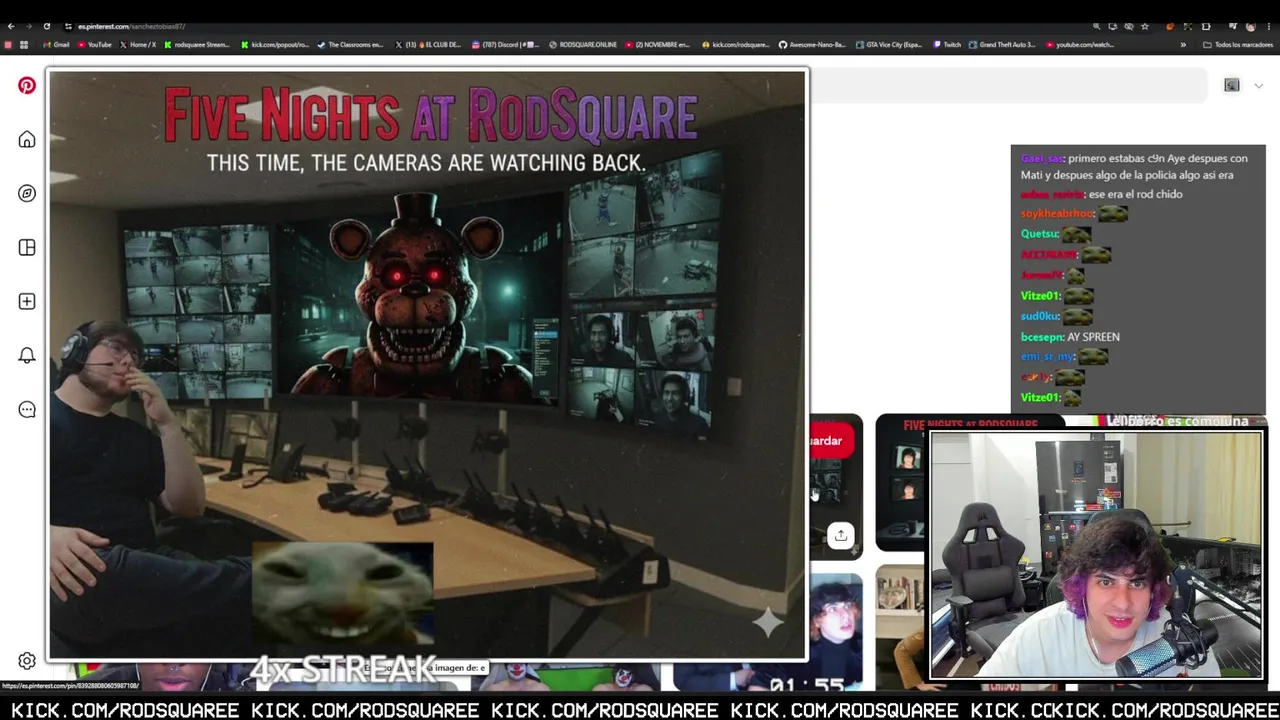Open boards icon in Pinterest sidebar
Image resolution: width=1280 pixels, height=720 pixels.
[x=27, y=247]
